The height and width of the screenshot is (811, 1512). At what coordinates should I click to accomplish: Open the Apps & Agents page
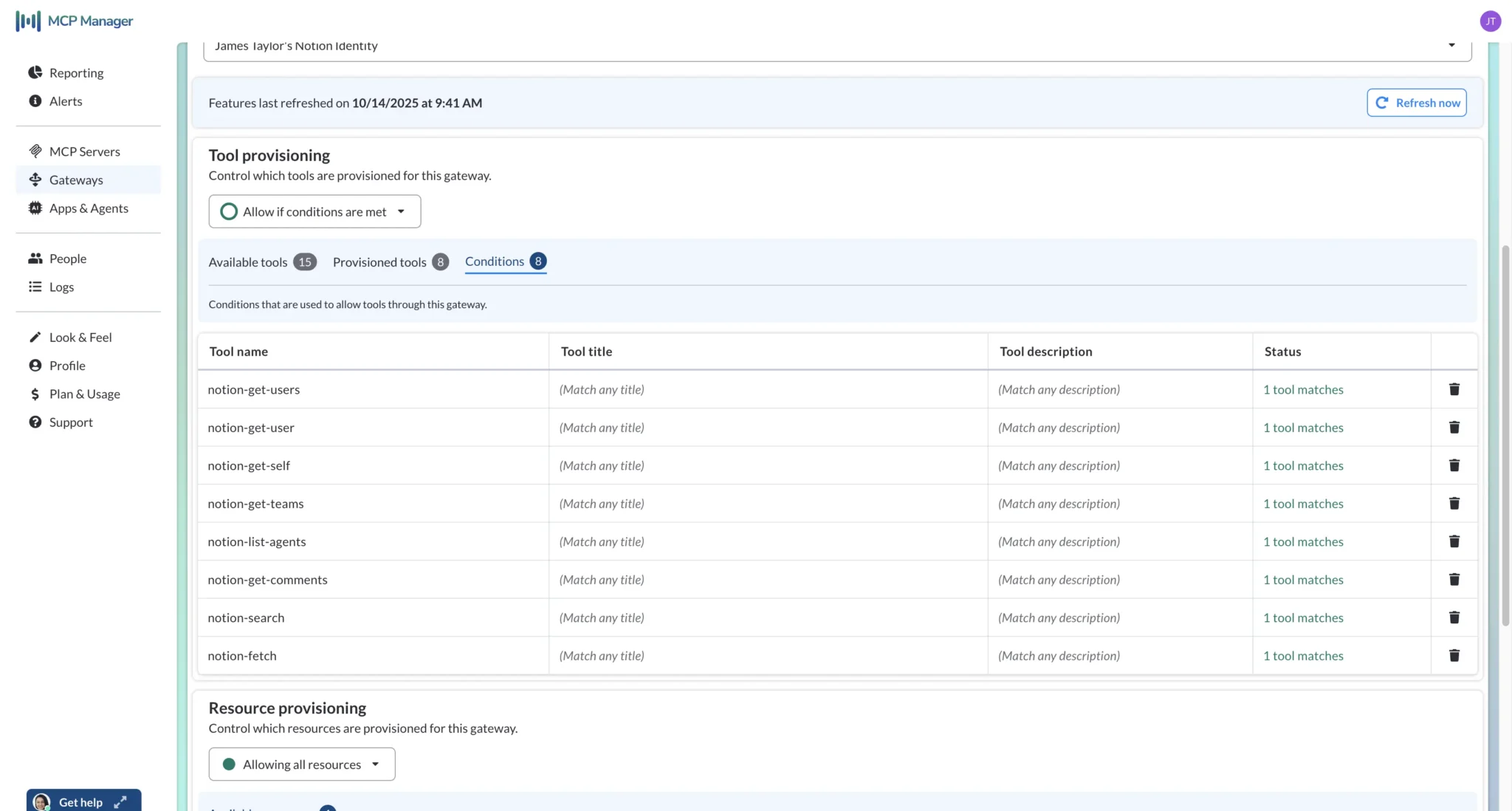pos(89,208)
